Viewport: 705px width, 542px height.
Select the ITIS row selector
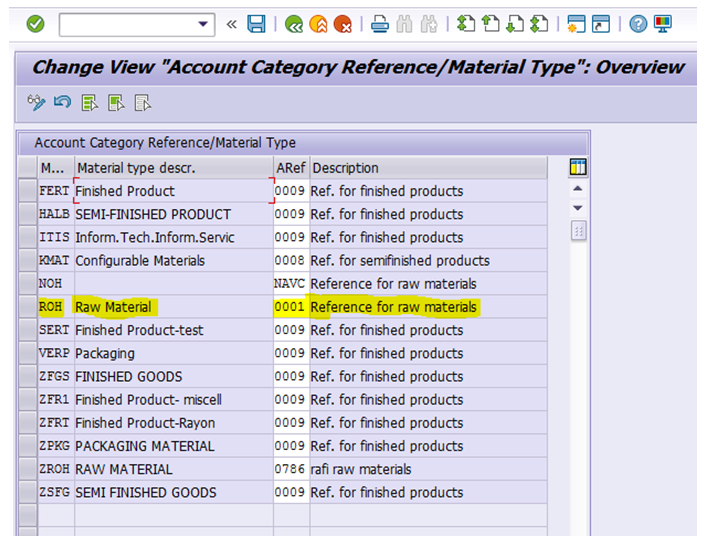tap(27, 237)
